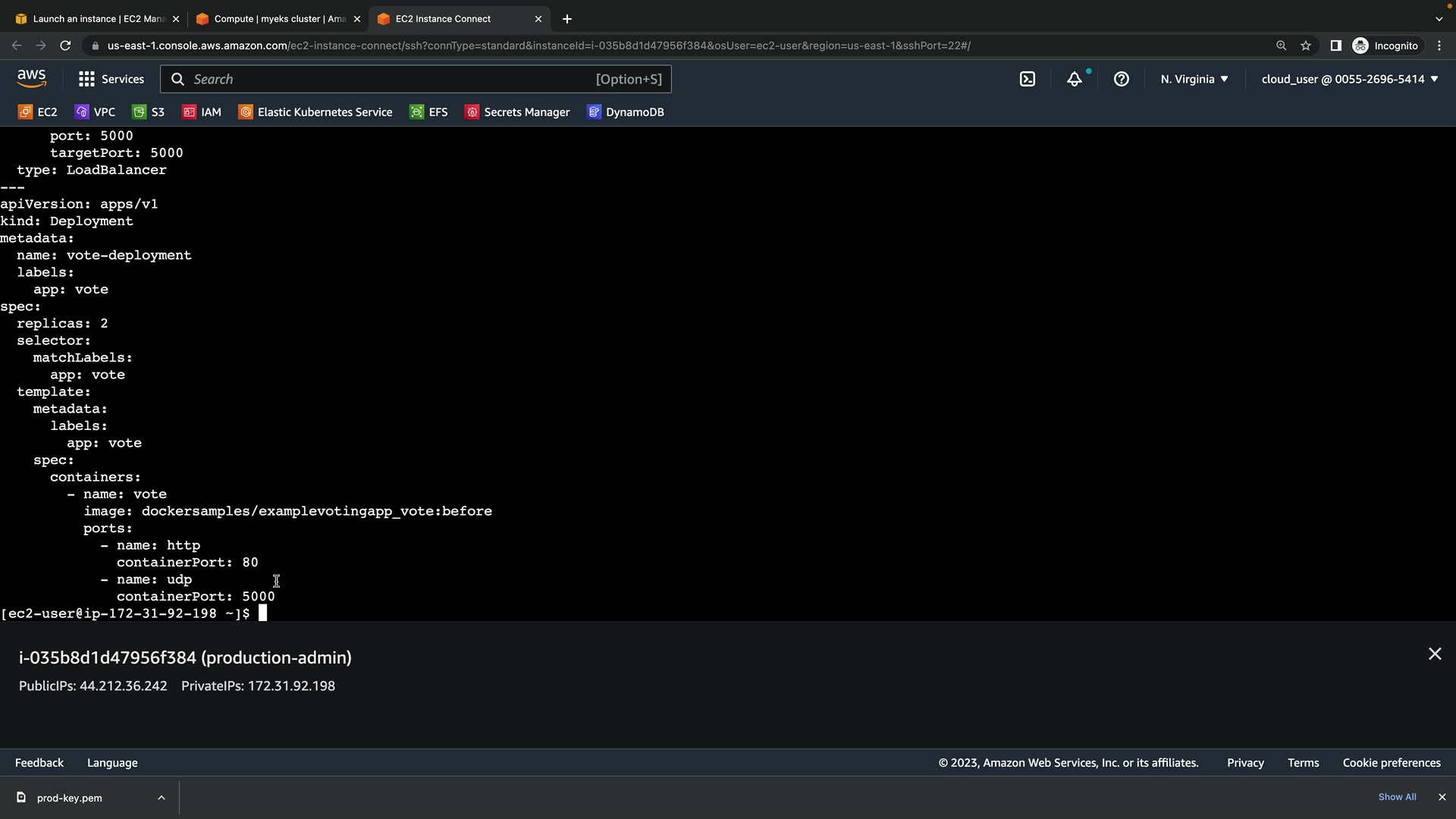The width and height of the screenshot is (1456, 819).
Task: Click Cookie preferences link
Action: click(1392, 763)
